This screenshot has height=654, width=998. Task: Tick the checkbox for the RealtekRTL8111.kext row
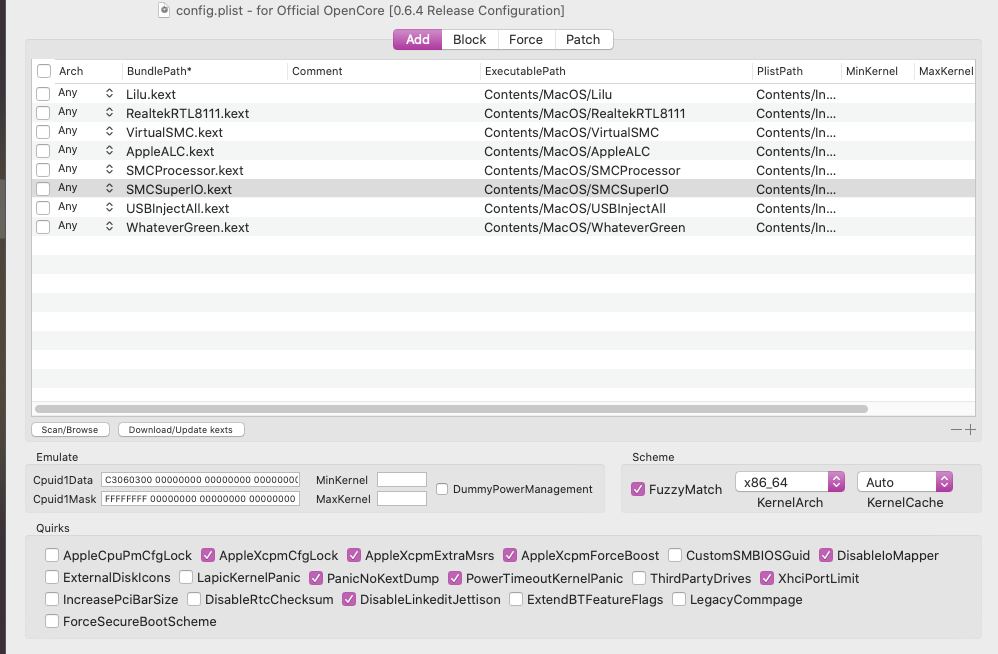click(43, 113)
